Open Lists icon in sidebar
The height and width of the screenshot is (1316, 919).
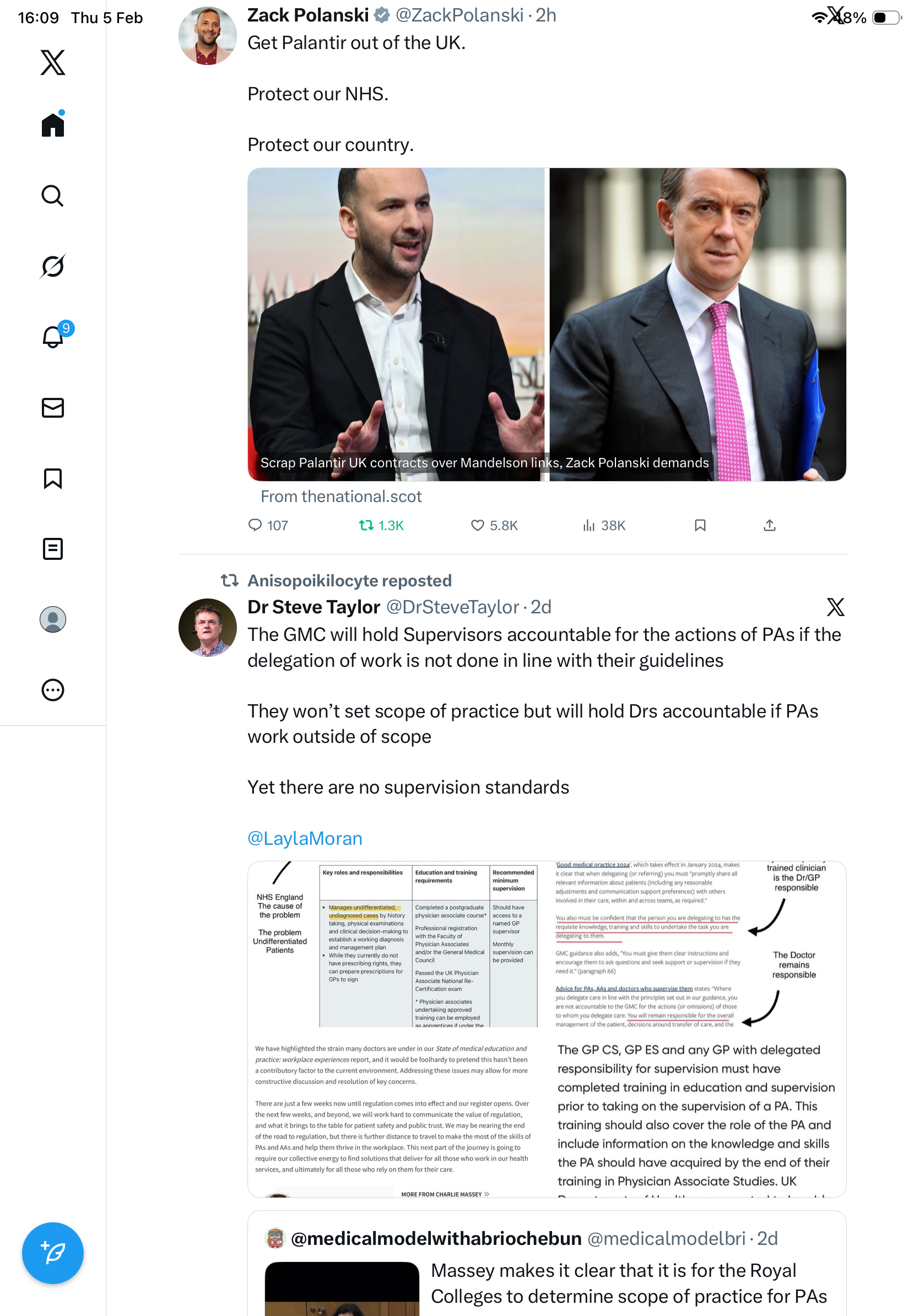[53, 548]
